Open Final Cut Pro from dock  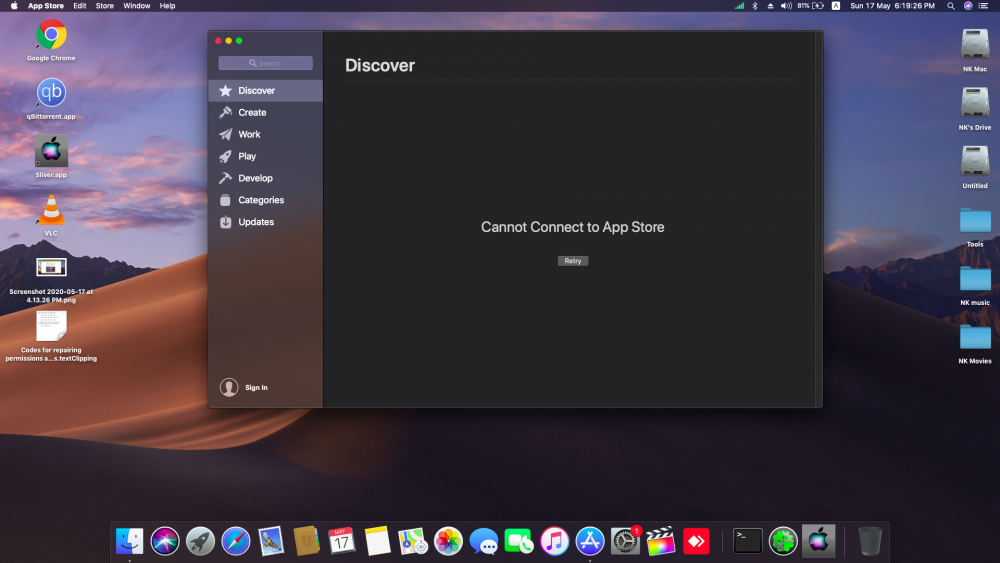click(660, 541)
